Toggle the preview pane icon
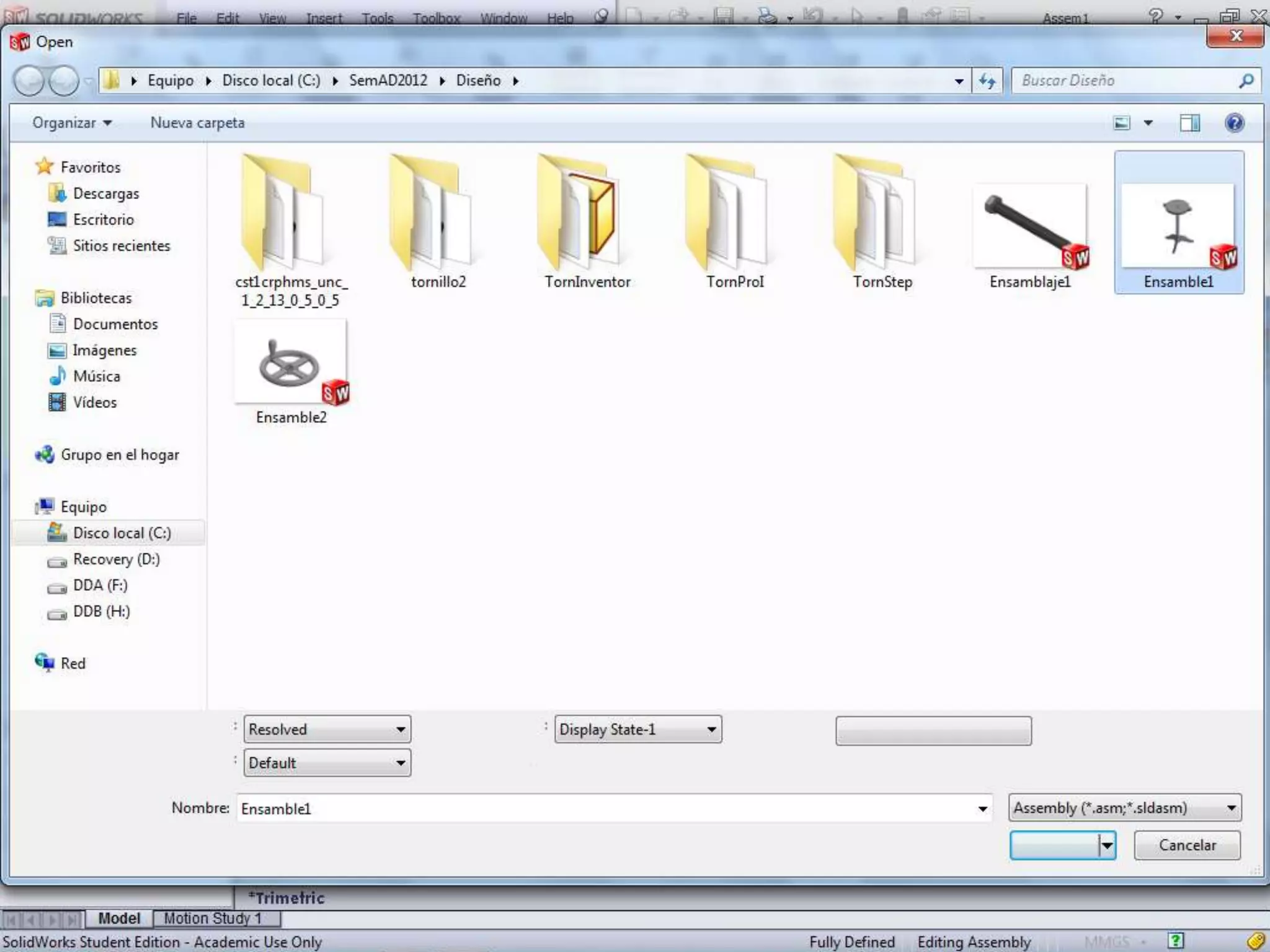The image size is (1270, 952). click(1189, 123)
